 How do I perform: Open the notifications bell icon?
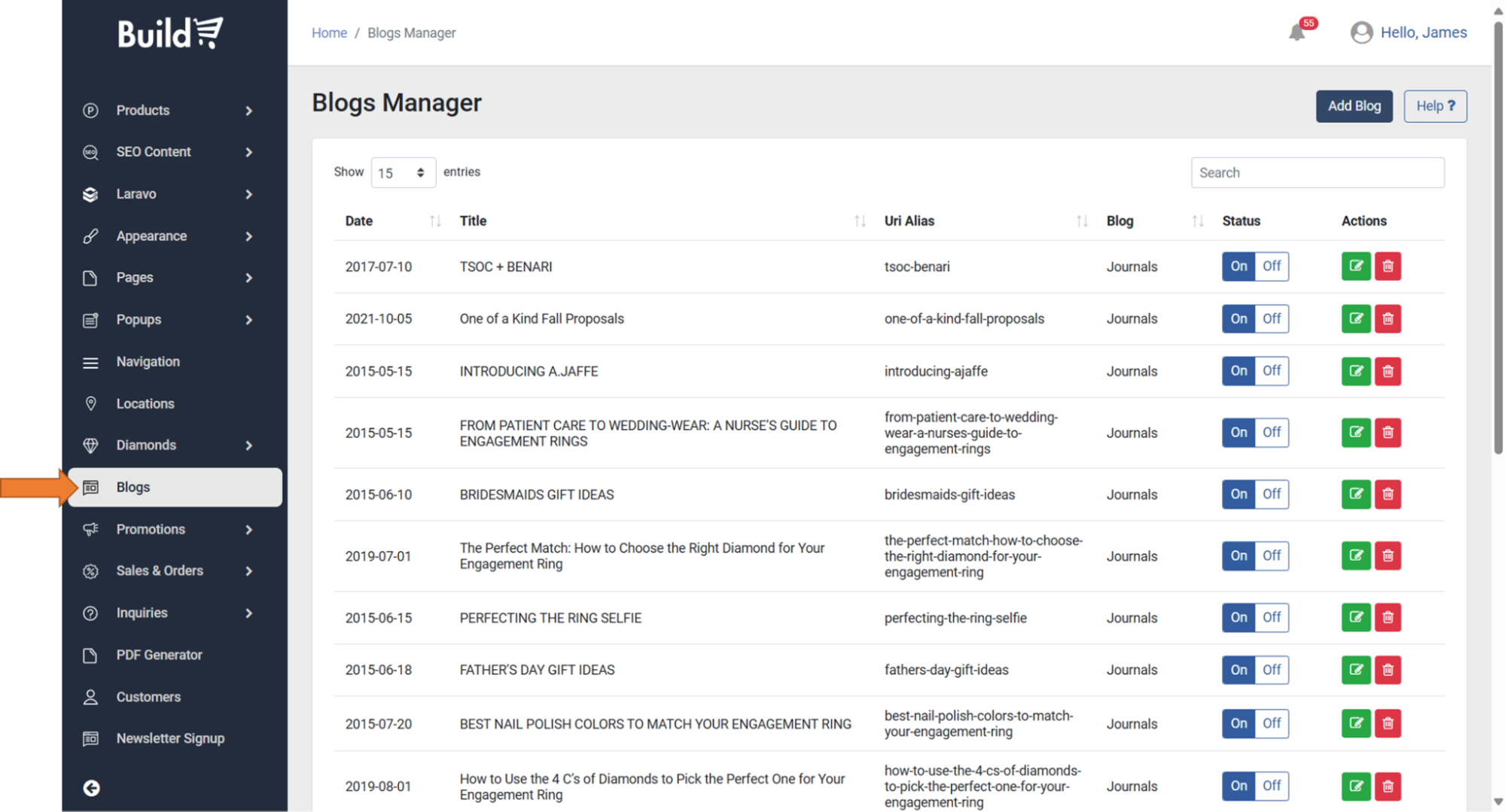click(x=1296, y=32)
